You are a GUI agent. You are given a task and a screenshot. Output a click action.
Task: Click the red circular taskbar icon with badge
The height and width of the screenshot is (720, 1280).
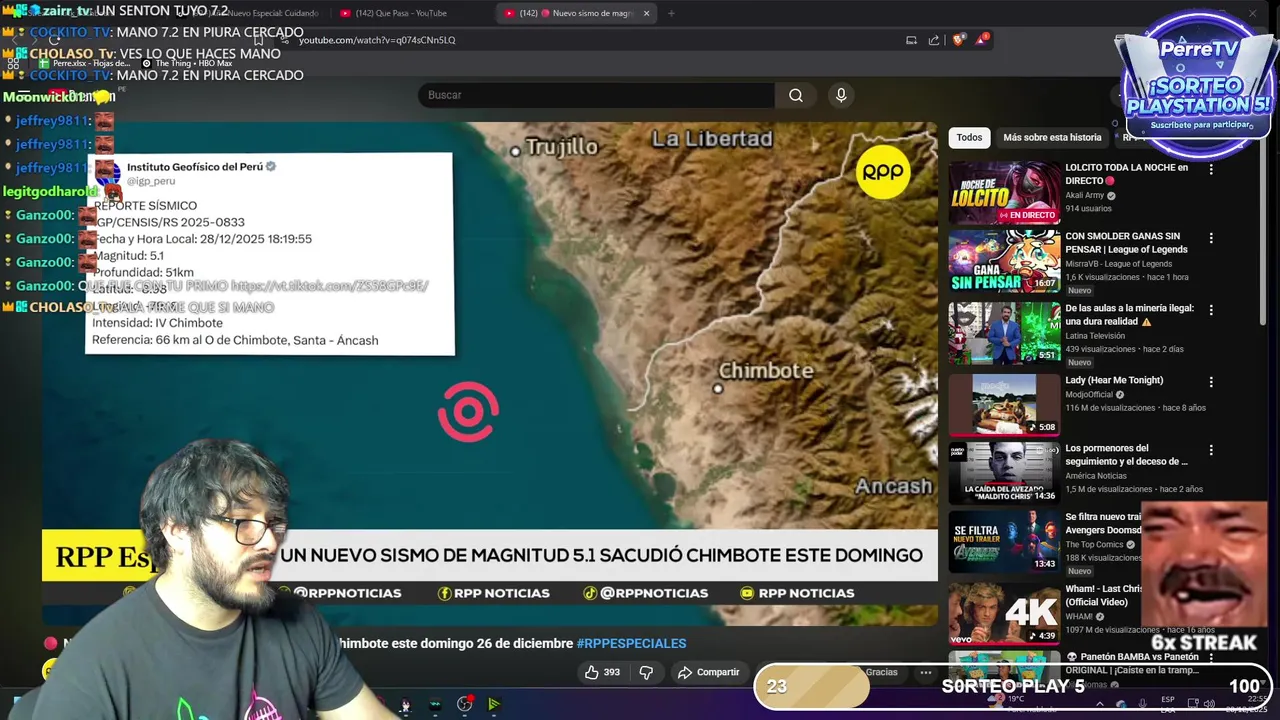pos(465,704)
